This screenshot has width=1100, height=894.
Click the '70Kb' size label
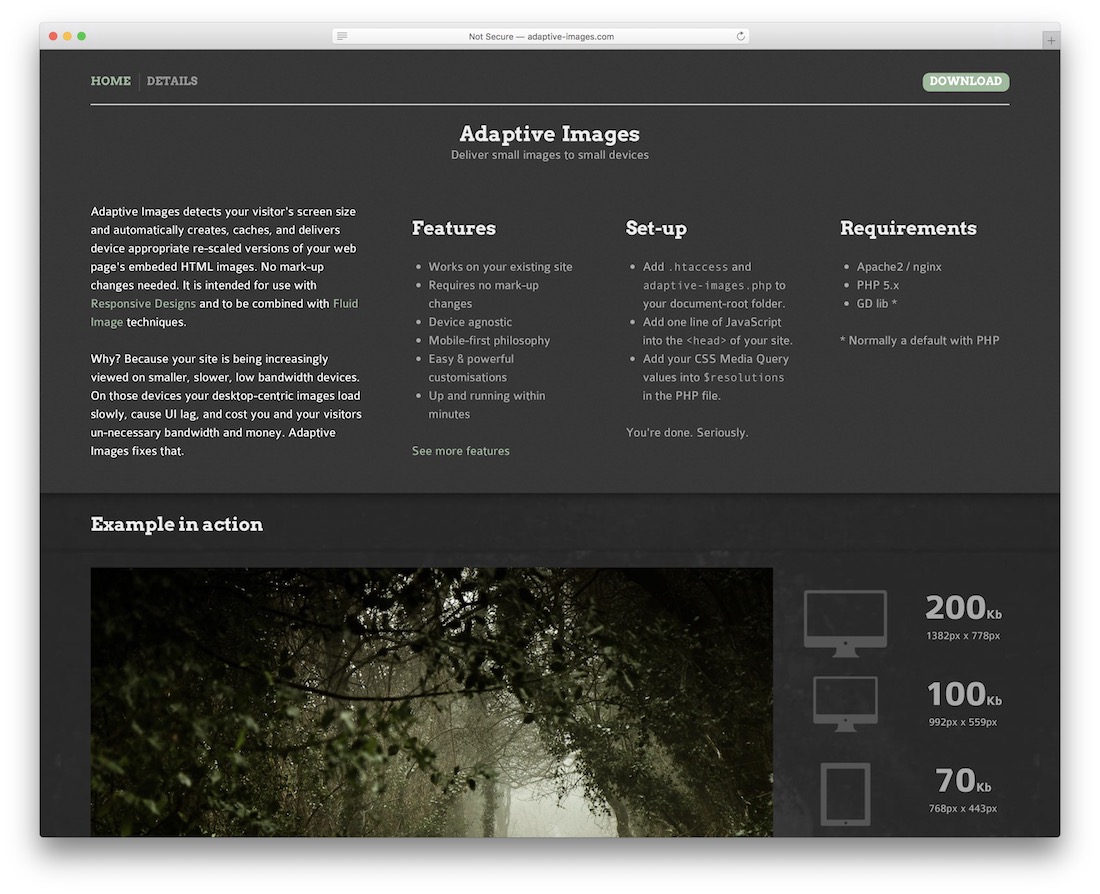tap(962, 780)
